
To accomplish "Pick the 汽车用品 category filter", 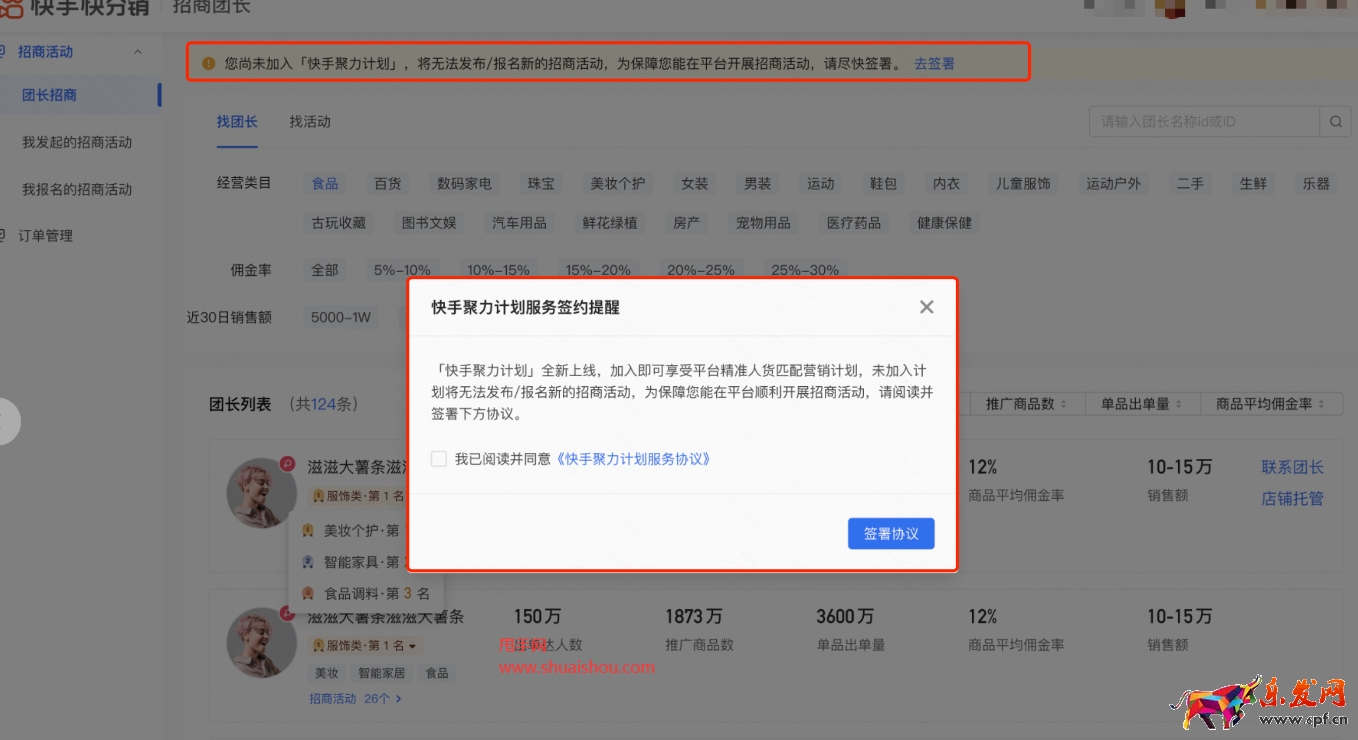I will click(520, 223).
